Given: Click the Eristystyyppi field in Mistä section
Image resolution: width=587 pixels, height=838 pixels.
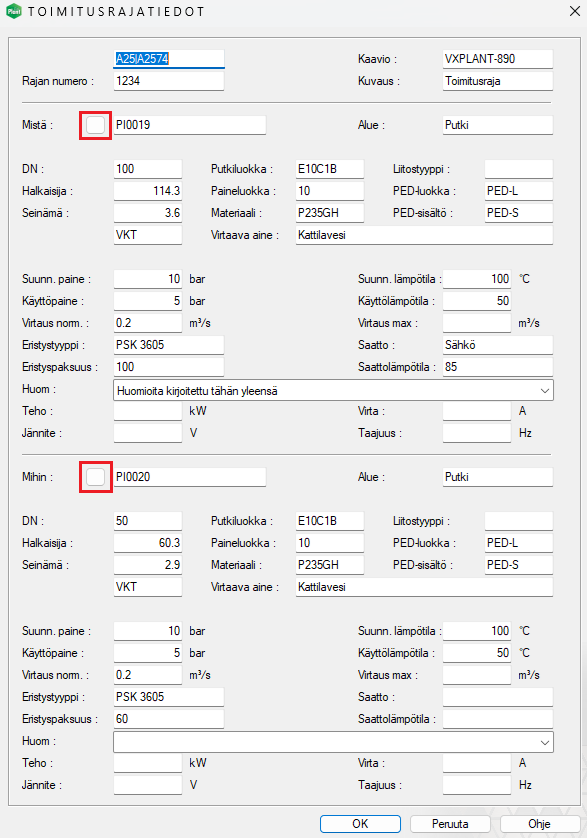Looking at the screenshot, I should coord(169,345).
